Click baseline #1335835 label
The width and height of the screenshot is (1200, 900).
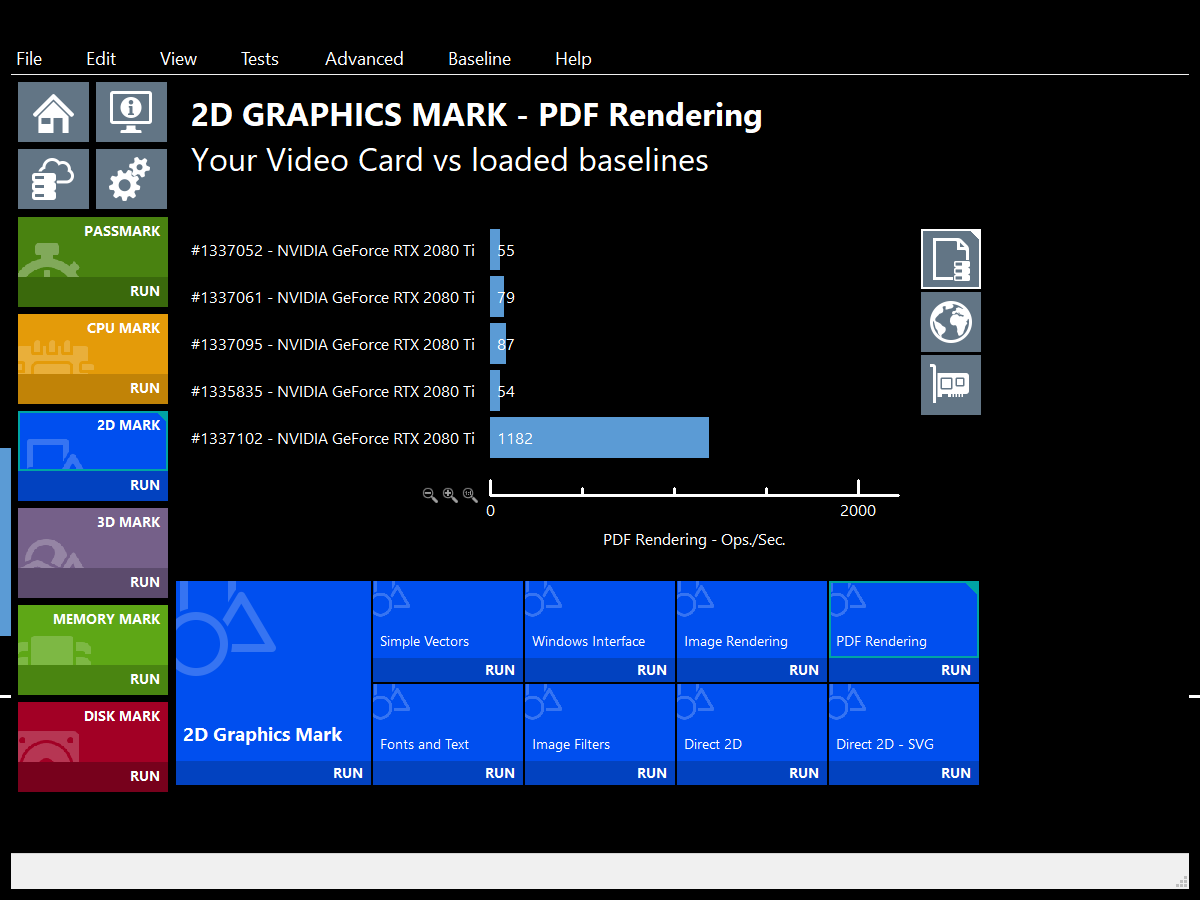click(x=333, y=391)
